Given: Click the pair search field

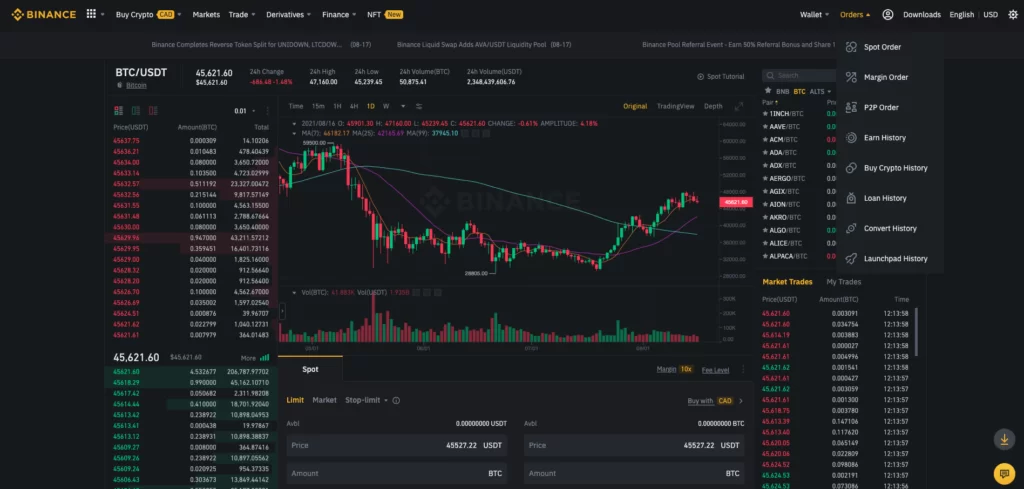Looking at the screenshot, I should 798,76.
